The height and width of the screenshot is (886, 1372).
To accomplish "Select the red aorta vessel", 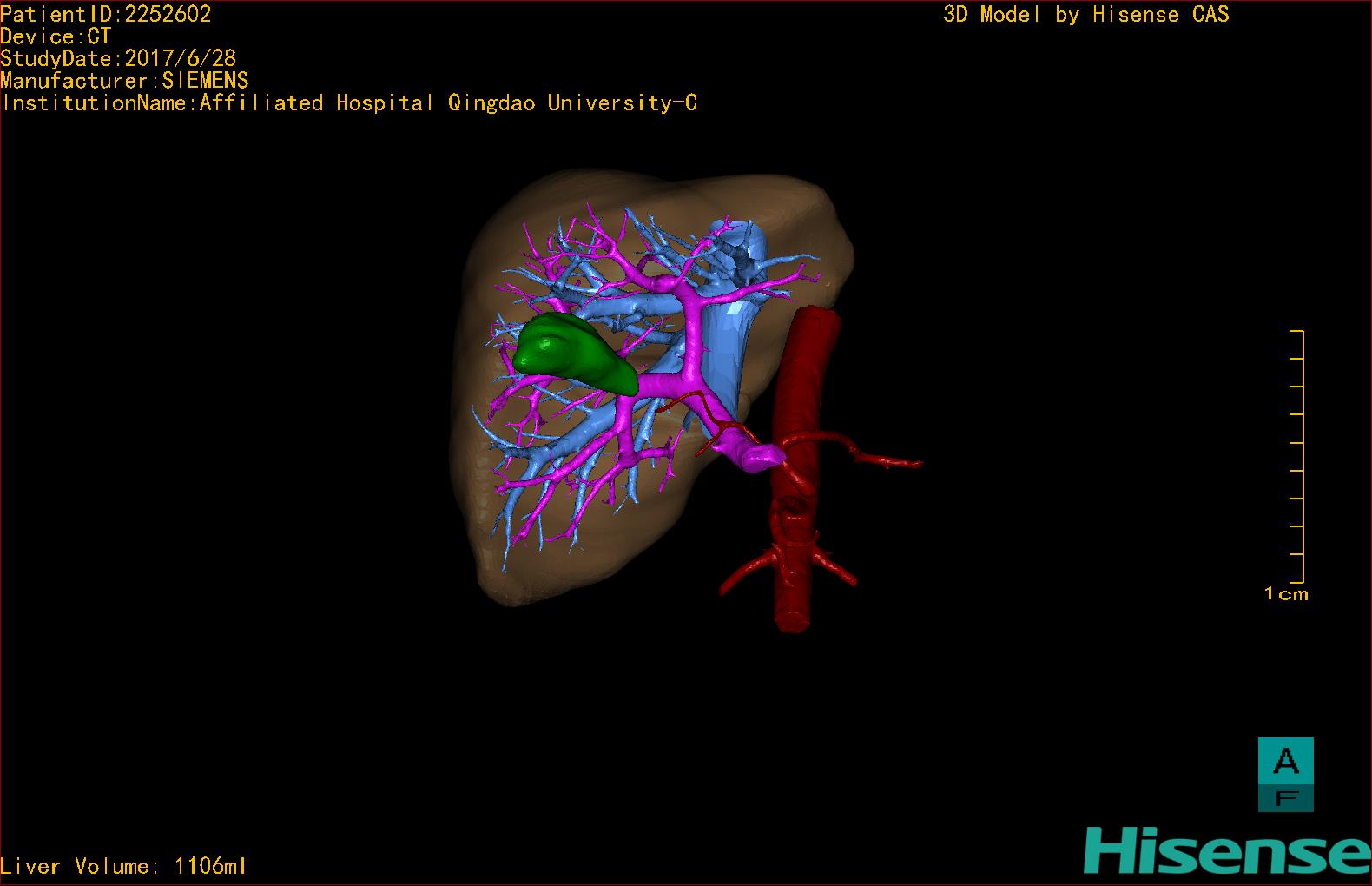I will (803, 467).
